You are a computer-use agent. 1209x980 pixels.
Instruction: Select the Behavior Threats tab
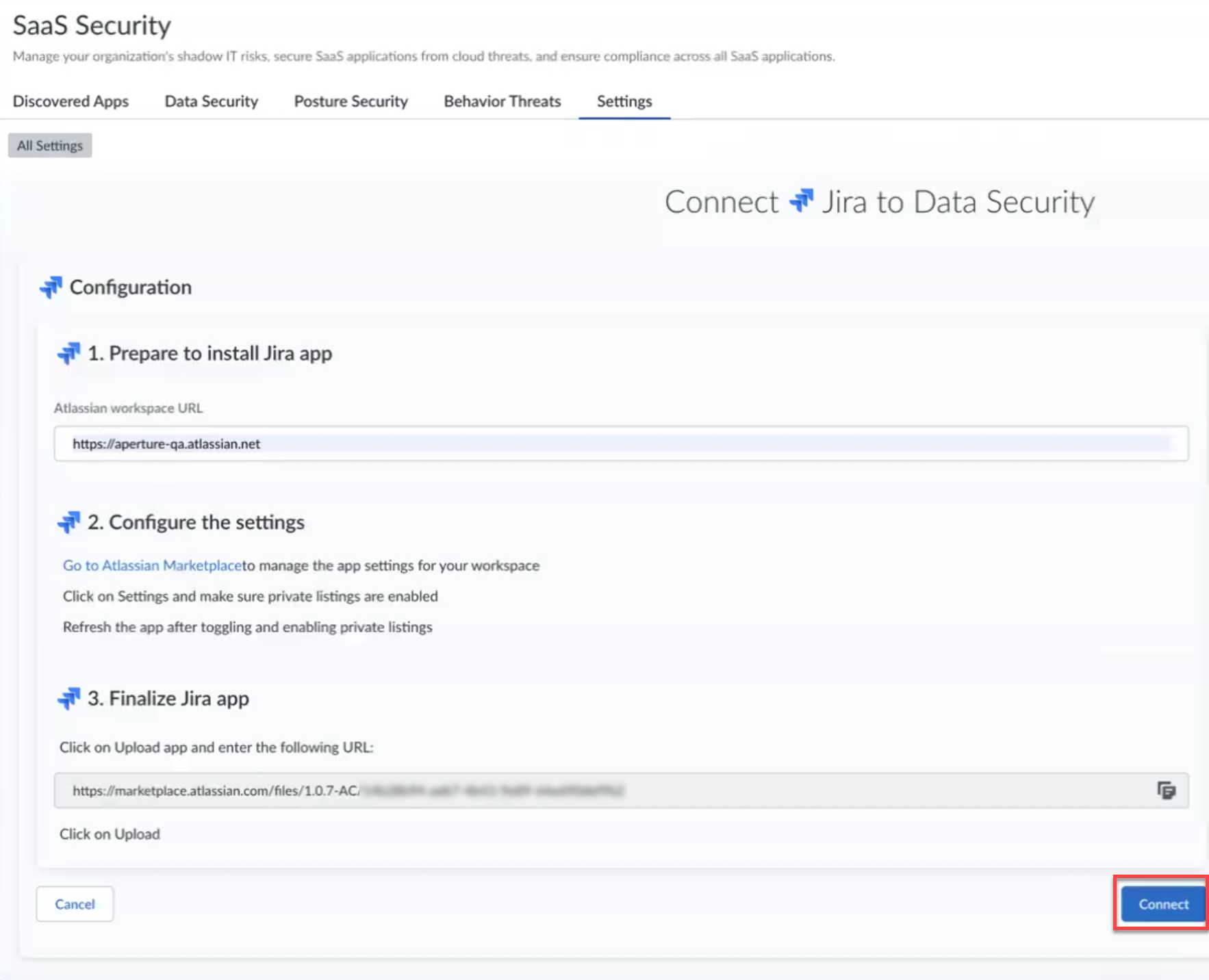coord(502,101)
